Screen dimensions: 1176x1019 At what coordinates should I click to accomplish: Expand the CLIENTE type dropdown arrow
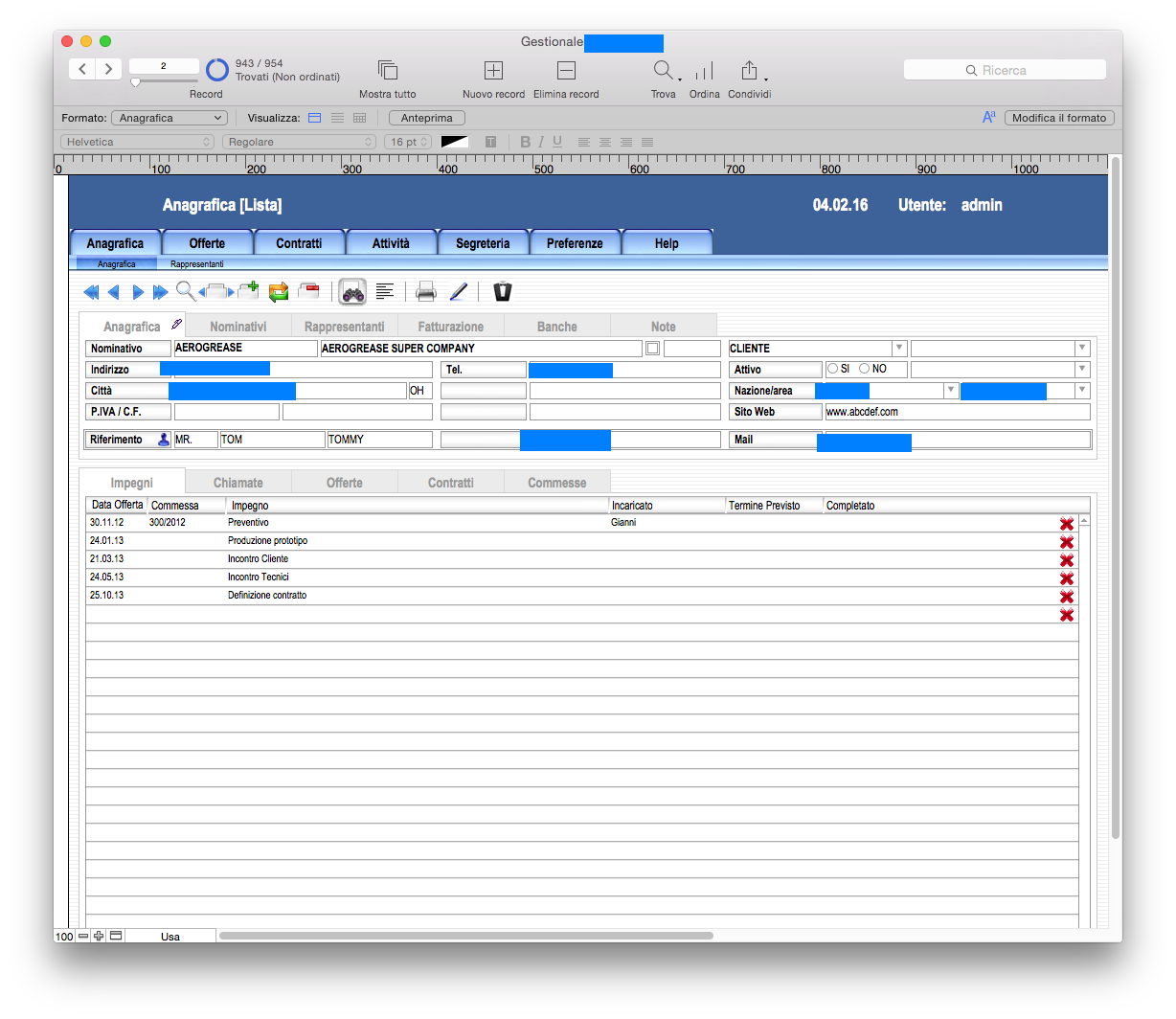(x=899, y=349)
